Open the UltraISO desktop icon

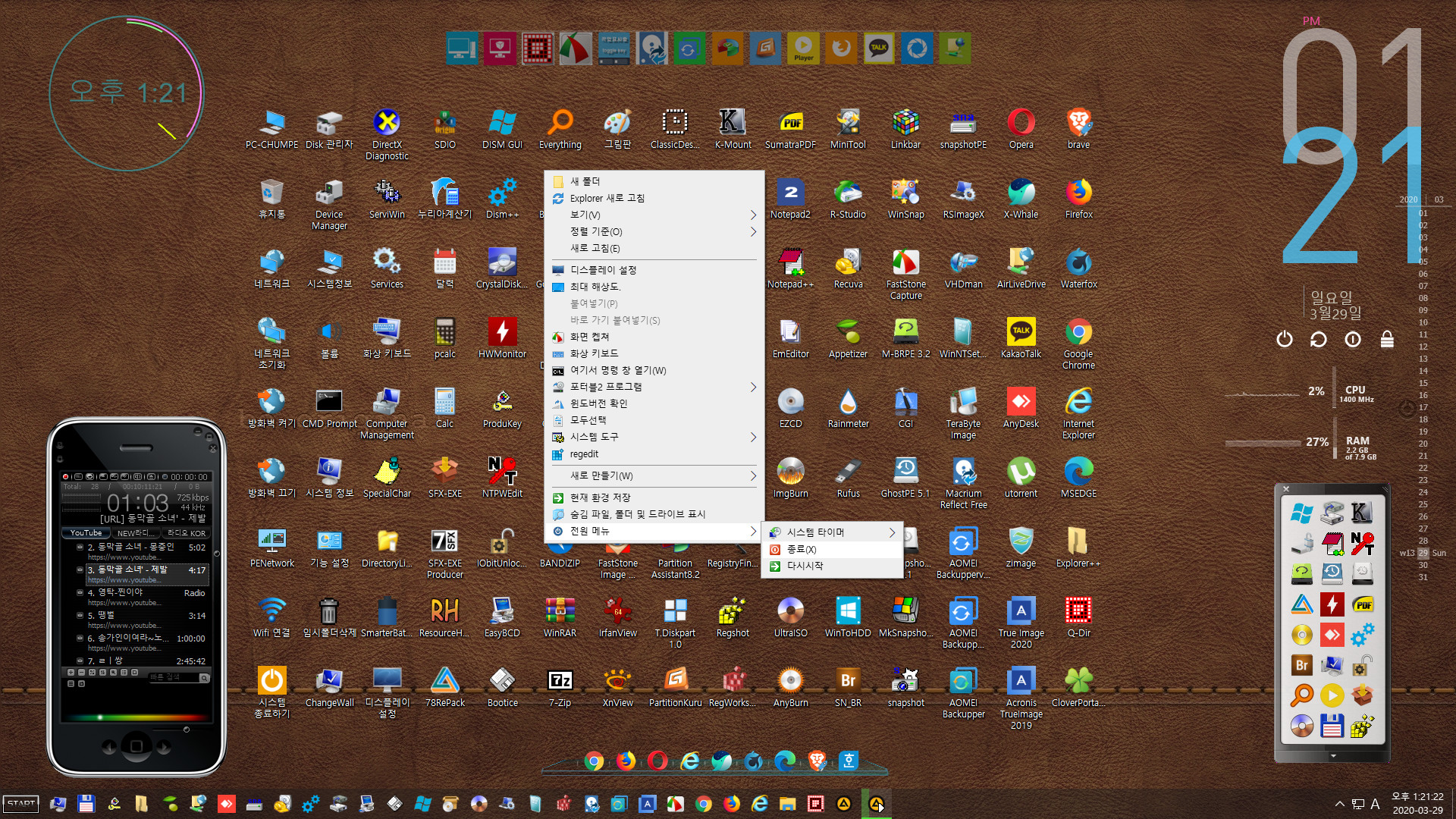click(x=790, y=617)
